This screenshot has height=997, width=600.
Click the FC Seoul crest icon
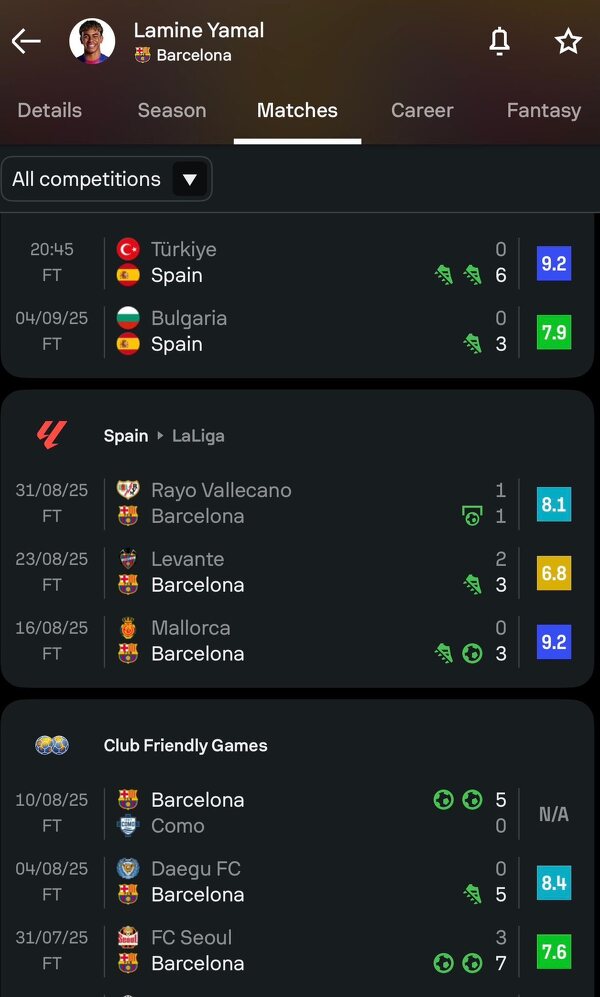pyautogui.click(x=128, y=938)
